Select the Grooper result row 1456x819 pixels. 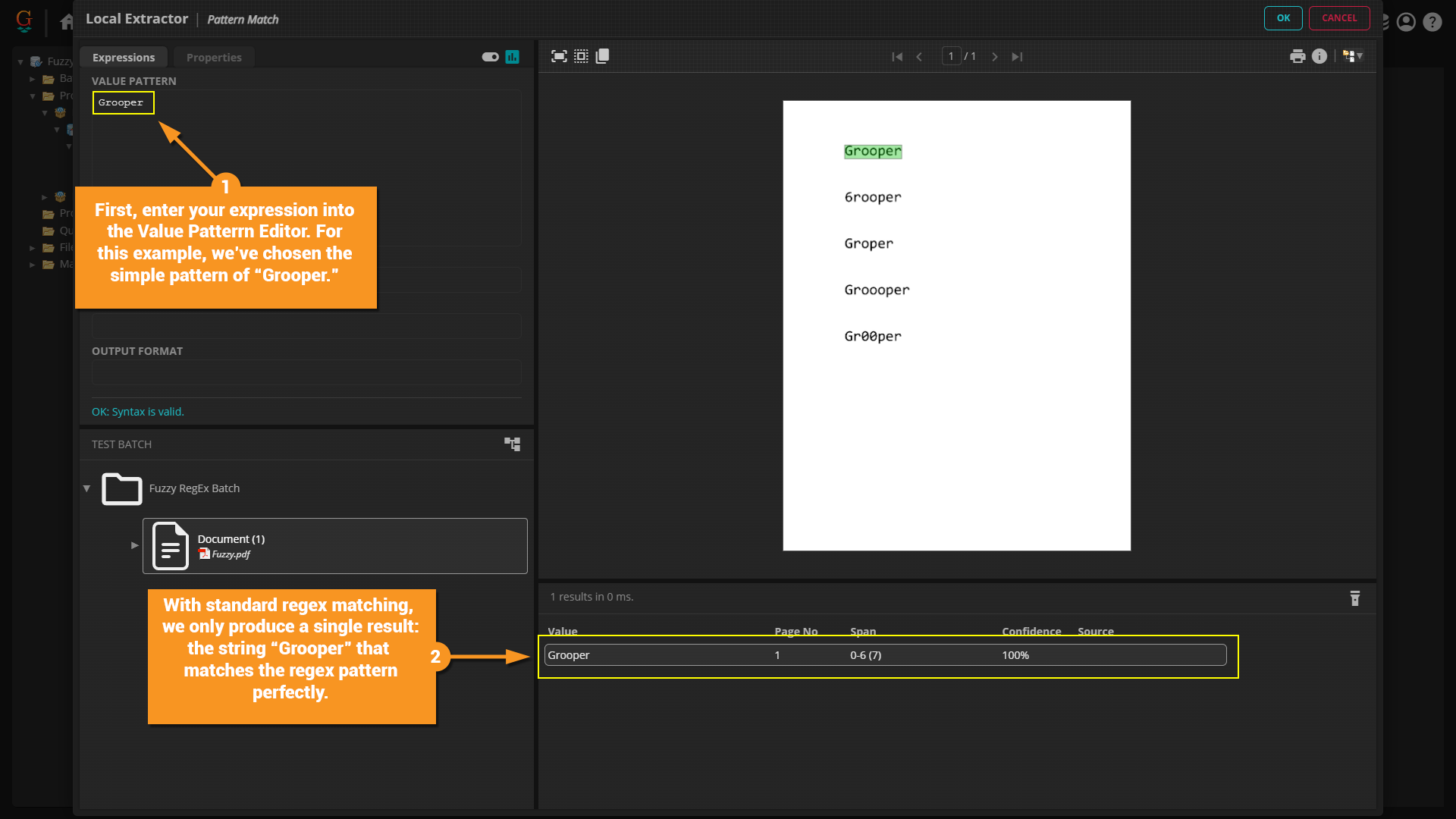coord(884,655)
